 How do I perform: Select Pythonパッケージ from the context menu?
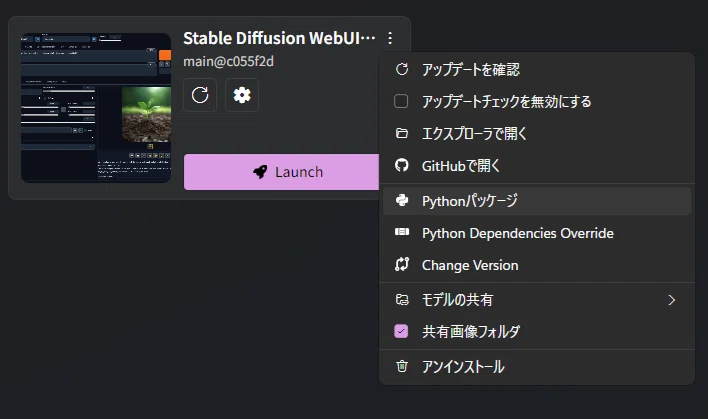pyautogui.click(x=537, y=200)
